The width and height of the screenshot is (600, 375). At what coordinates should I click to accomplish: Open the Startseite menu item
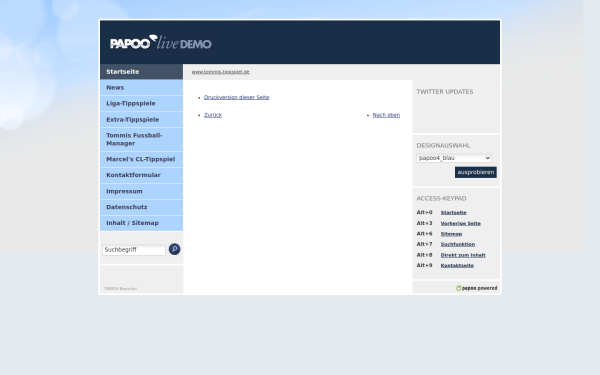(x=142, y=72)
